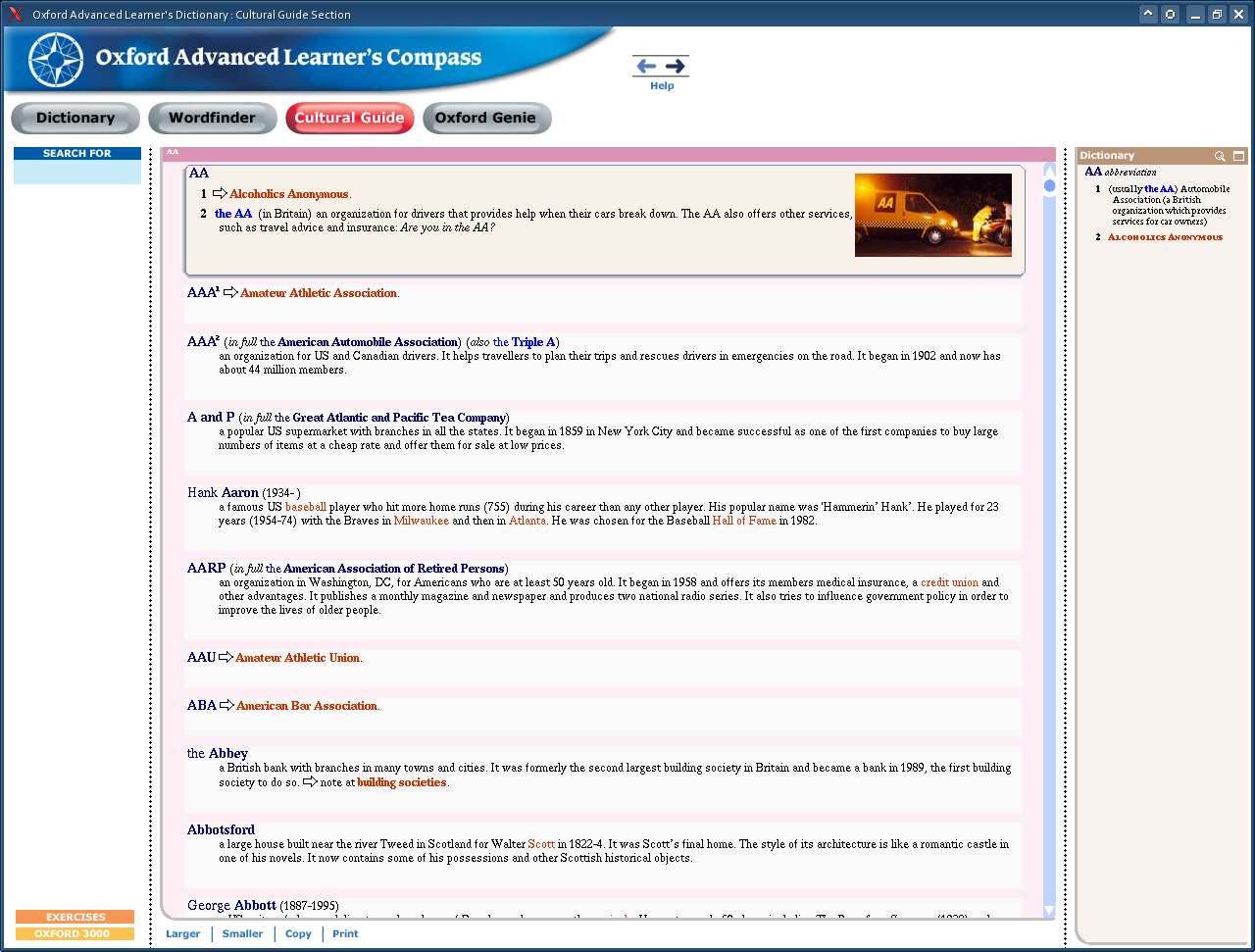Select the 'A and P' entry headword
Viewport: 1255px width, 952px height.
click(x=211, y=418)
